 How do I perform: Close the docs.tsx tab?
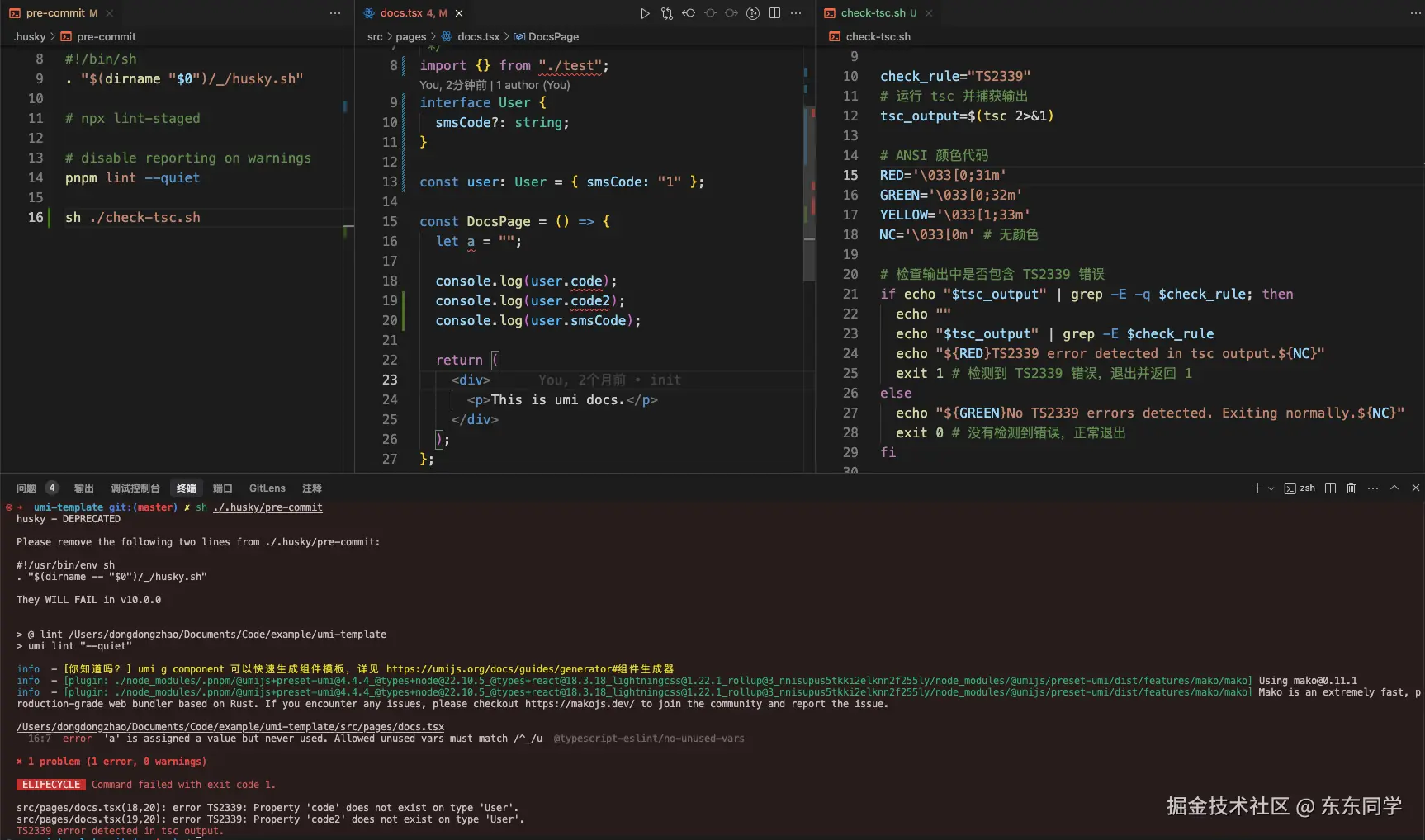tap(459, 13)
